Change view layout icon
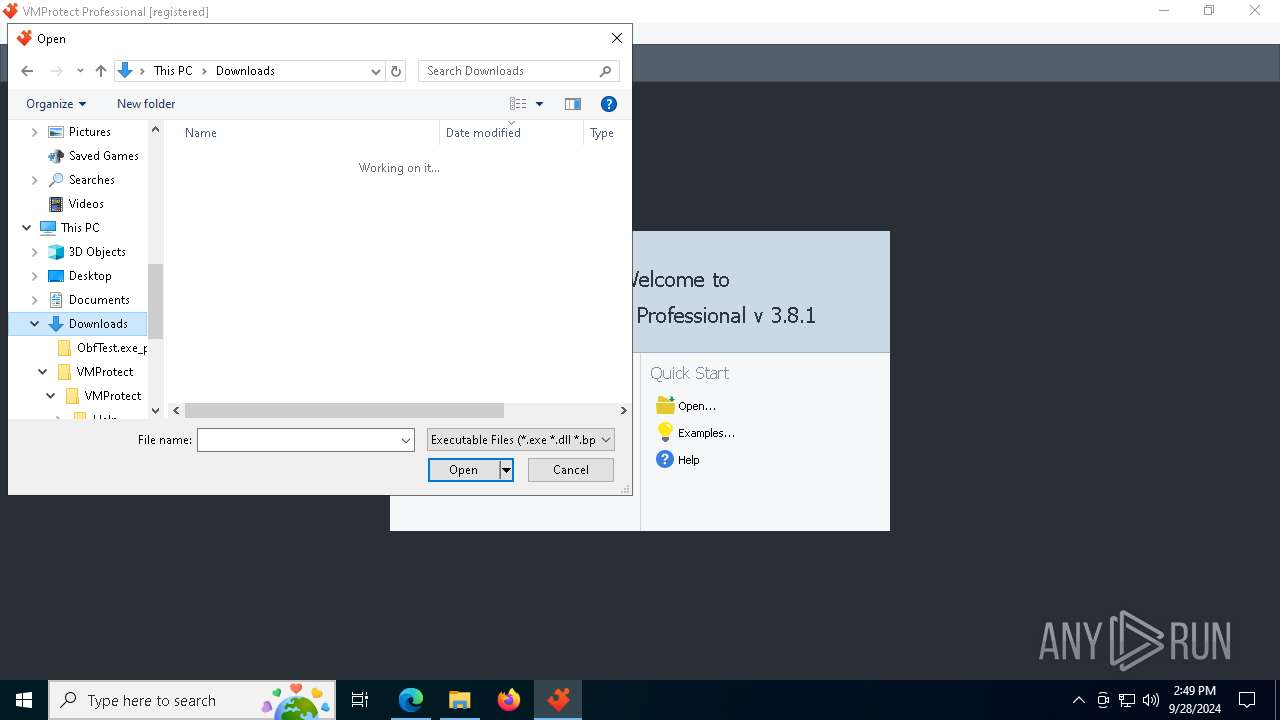 [518, 104]
